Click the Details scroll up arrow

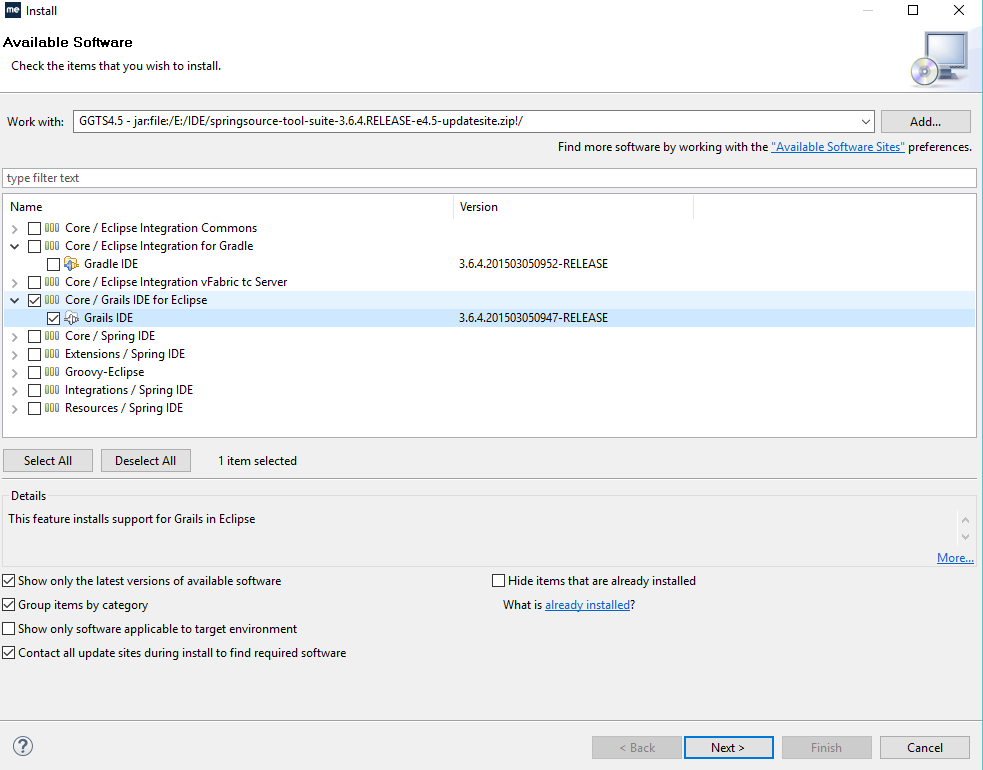pyautogui.click(x=965, y=520)
